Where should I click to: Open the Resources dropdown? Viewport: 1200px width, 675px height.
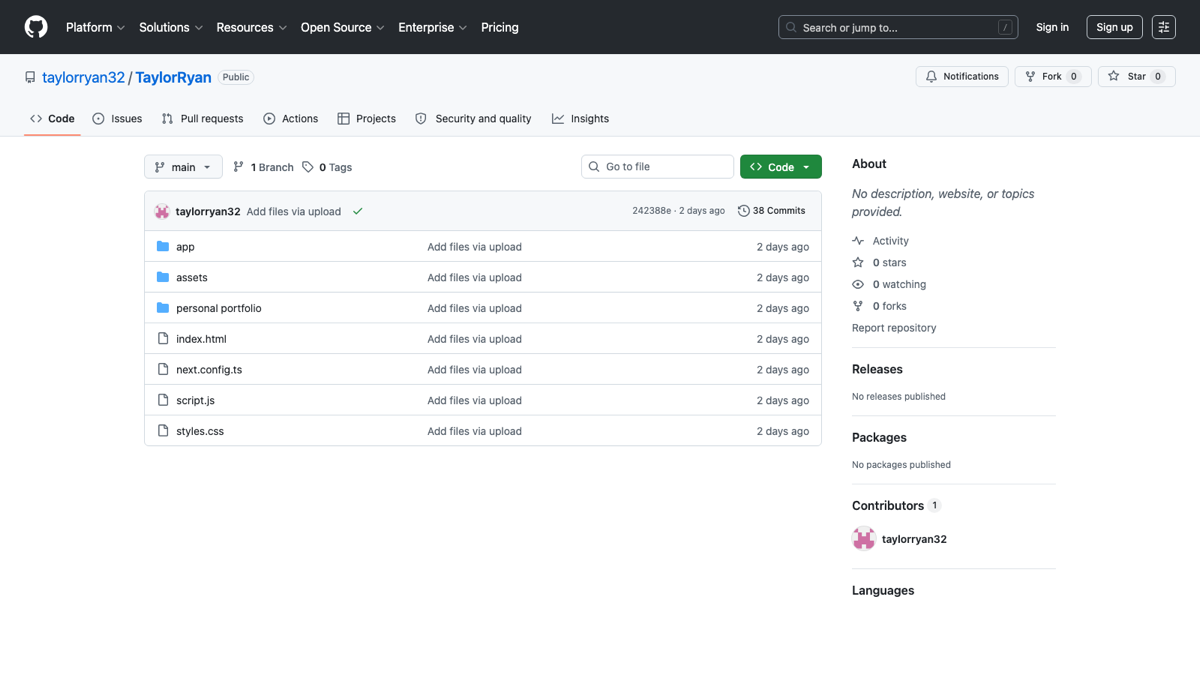[251, 27]
